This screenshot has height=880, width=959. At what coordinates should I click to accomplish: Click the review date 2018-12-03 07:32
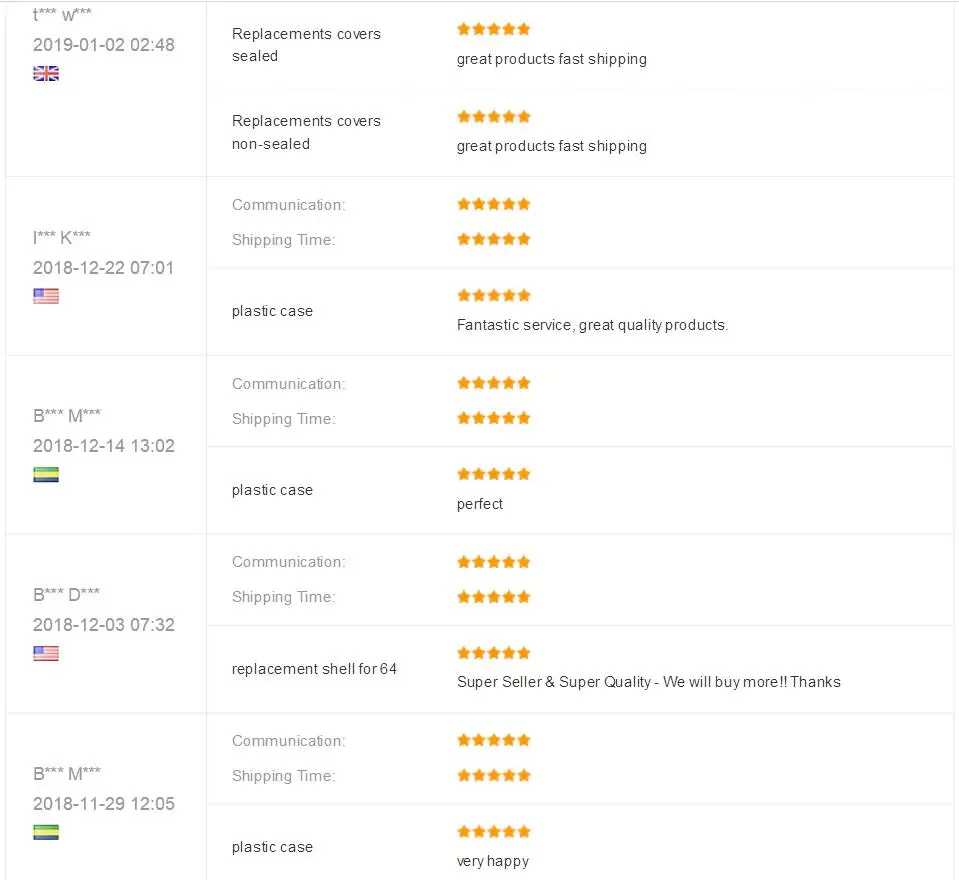pyautogui.click(x=104, y=625)
